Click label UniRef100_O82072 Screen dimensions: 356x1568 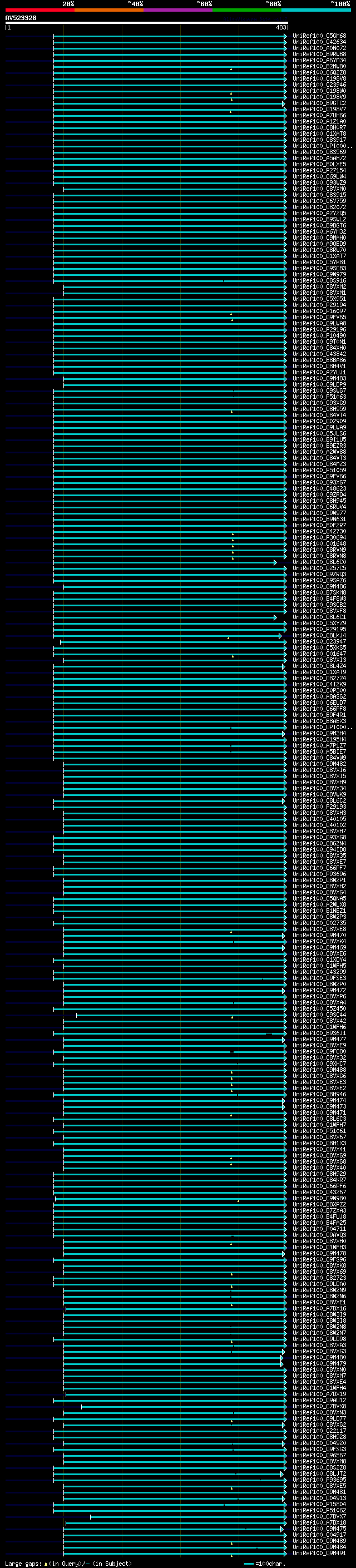click(x=319, y=207)
